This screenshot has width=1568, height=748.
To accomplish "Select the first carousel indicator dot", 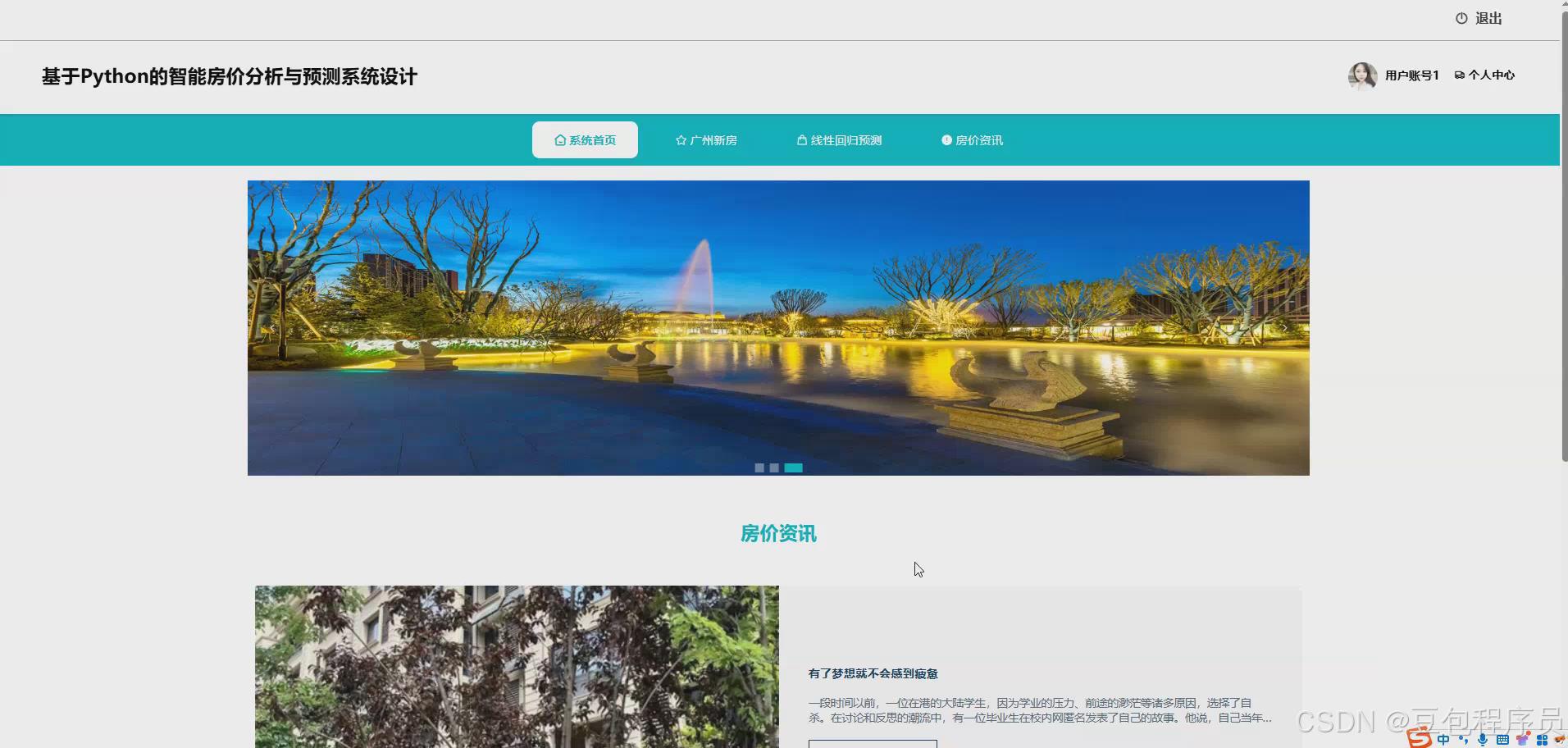I will [x=759, y=467].
